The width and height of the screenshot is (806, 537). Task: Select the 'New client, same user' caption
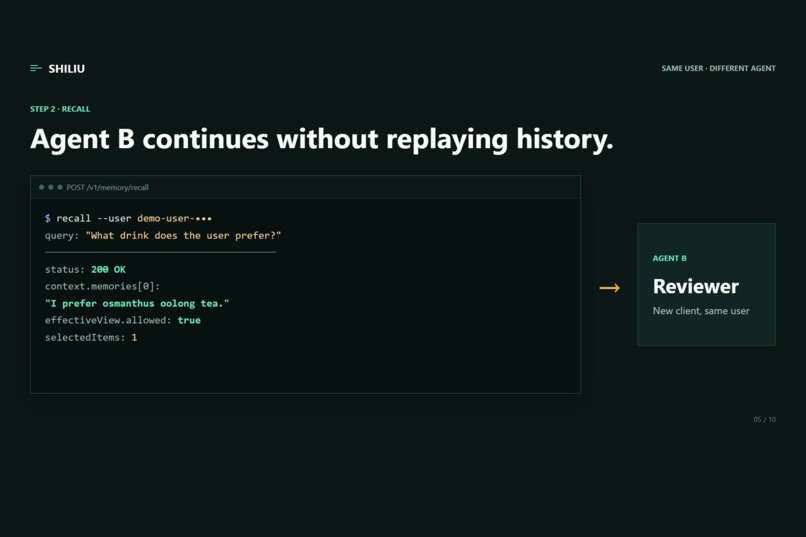pos(701,311)
